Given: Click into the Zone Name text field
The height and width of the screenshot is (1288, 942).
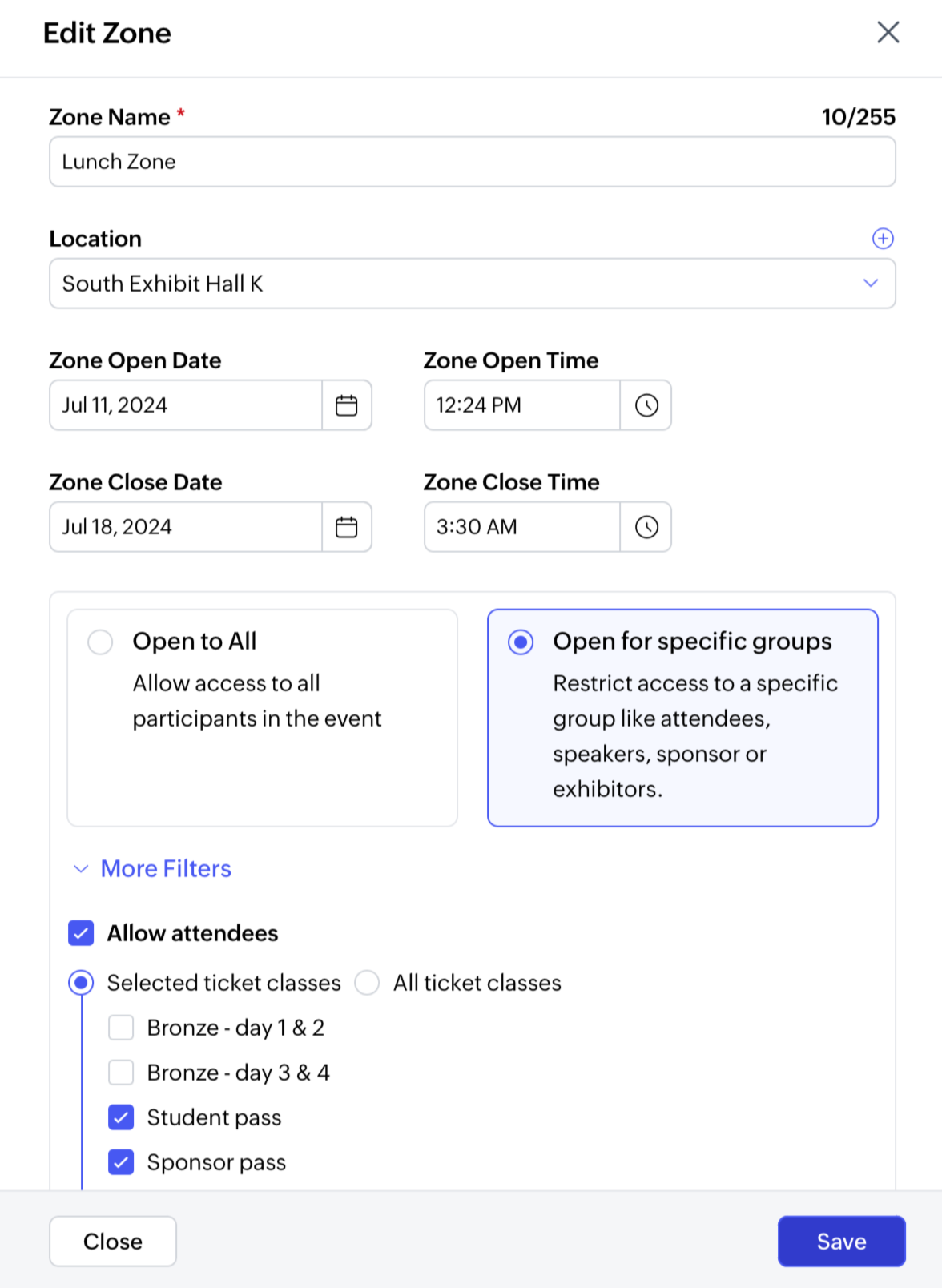Looking at the screenshot, I should coord(472,162).
